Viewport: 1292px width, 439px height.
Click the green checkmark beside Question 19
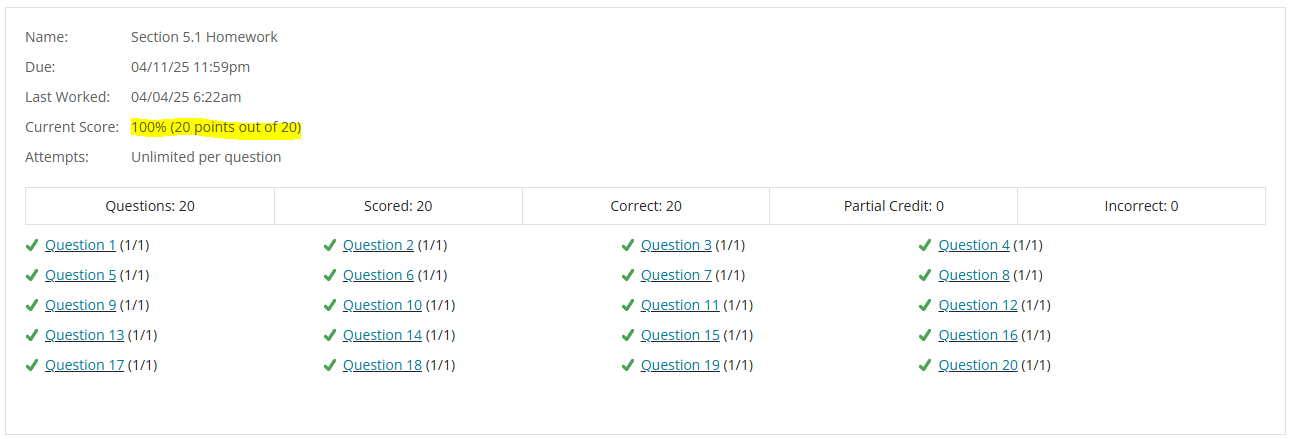tap(628, 365)
